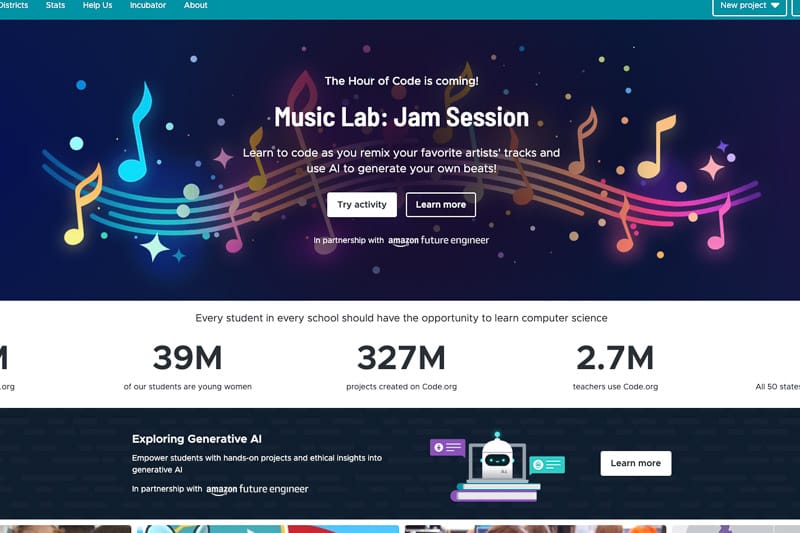The width and height of the screenshot is (800, 533).
Task: Click the Amazon Future Engineer logo in hero
Action: (438, 240)
